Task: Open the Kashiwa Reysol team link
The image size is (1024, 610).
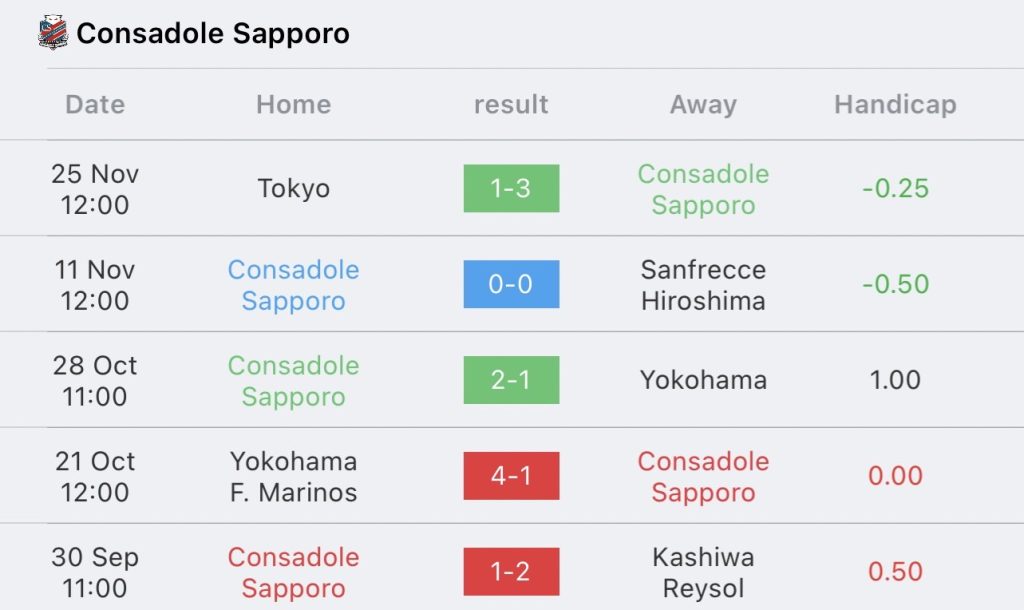Action: point(703,572)
